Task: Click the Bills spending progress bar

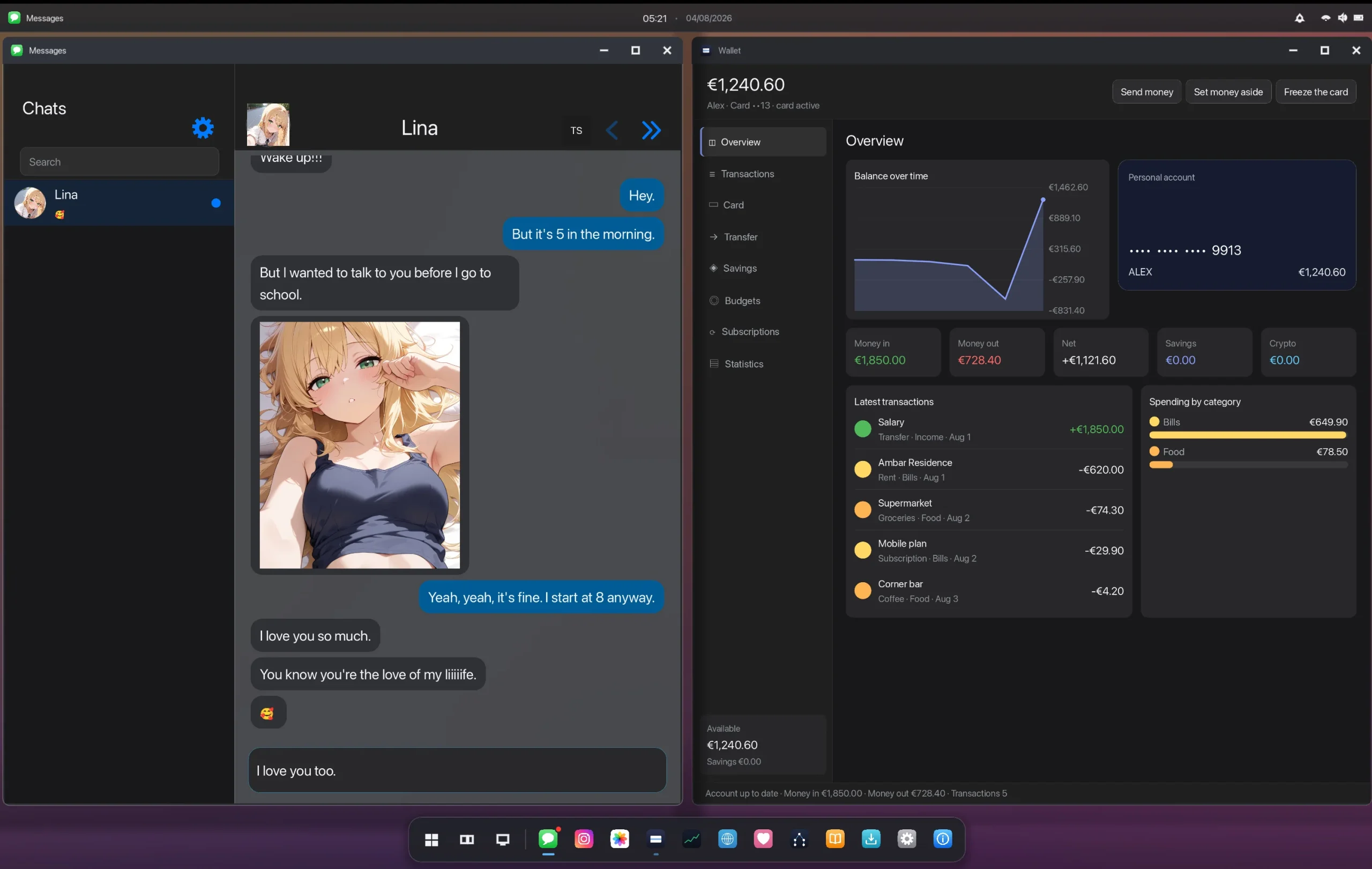Action: tap(1248, 435)
